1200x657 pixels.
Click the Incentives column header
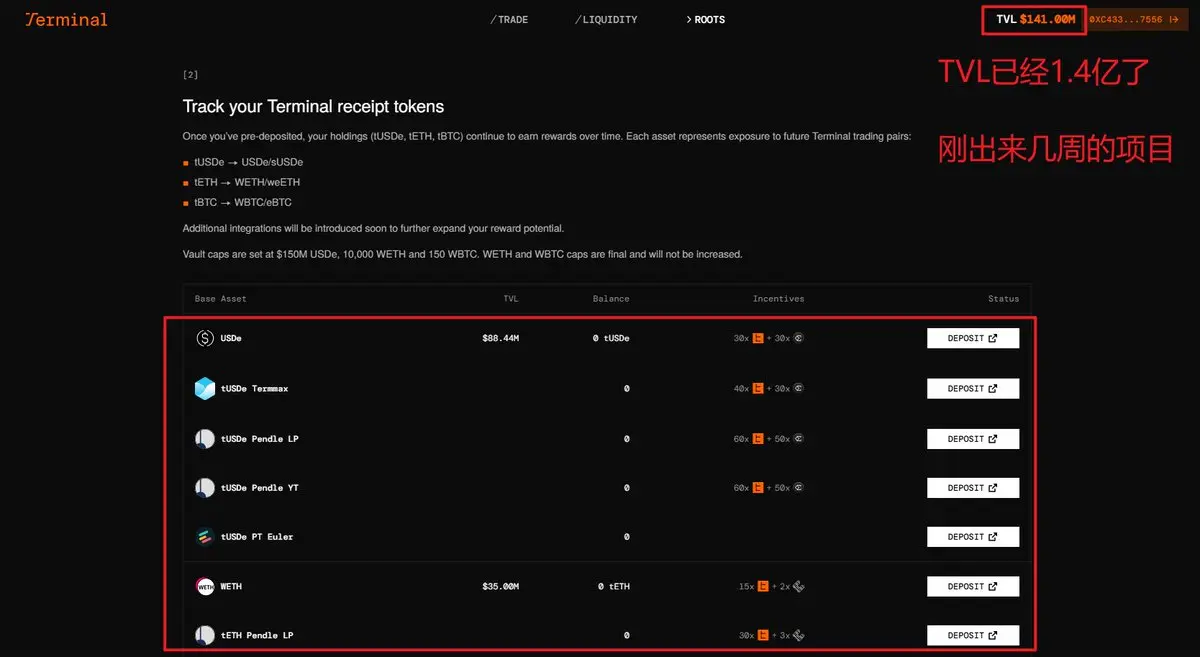coord(778,299)
